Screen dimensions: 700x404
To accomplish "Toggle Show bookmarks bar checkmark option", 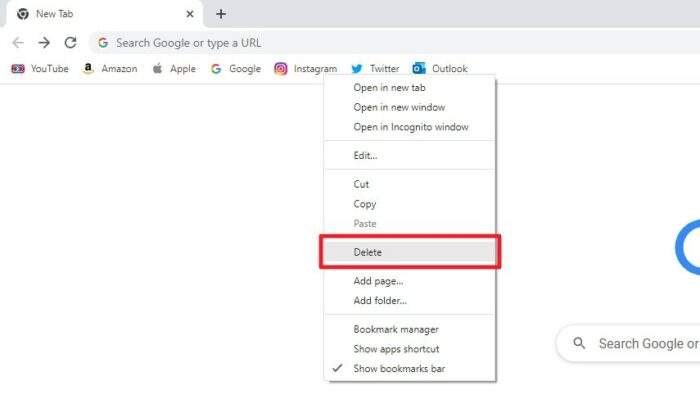I will [x=410, y=369].
